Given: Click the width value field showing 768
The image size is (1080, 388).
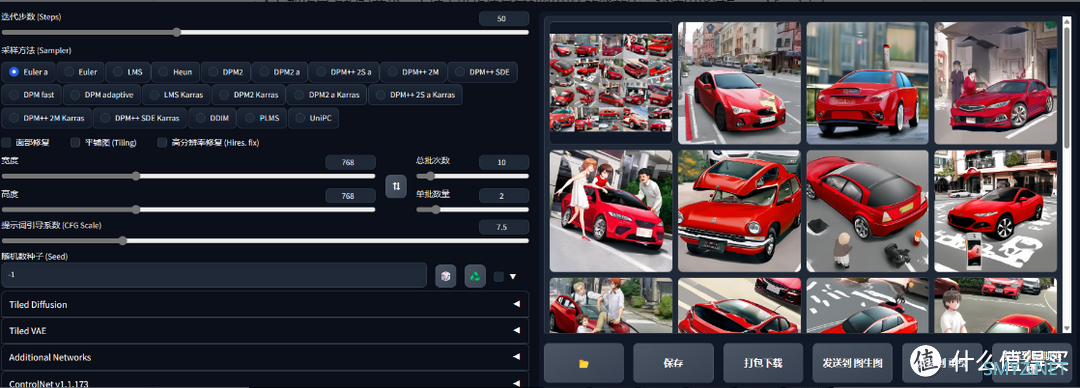Looking at the screenshot, I should tap(351, 163).
